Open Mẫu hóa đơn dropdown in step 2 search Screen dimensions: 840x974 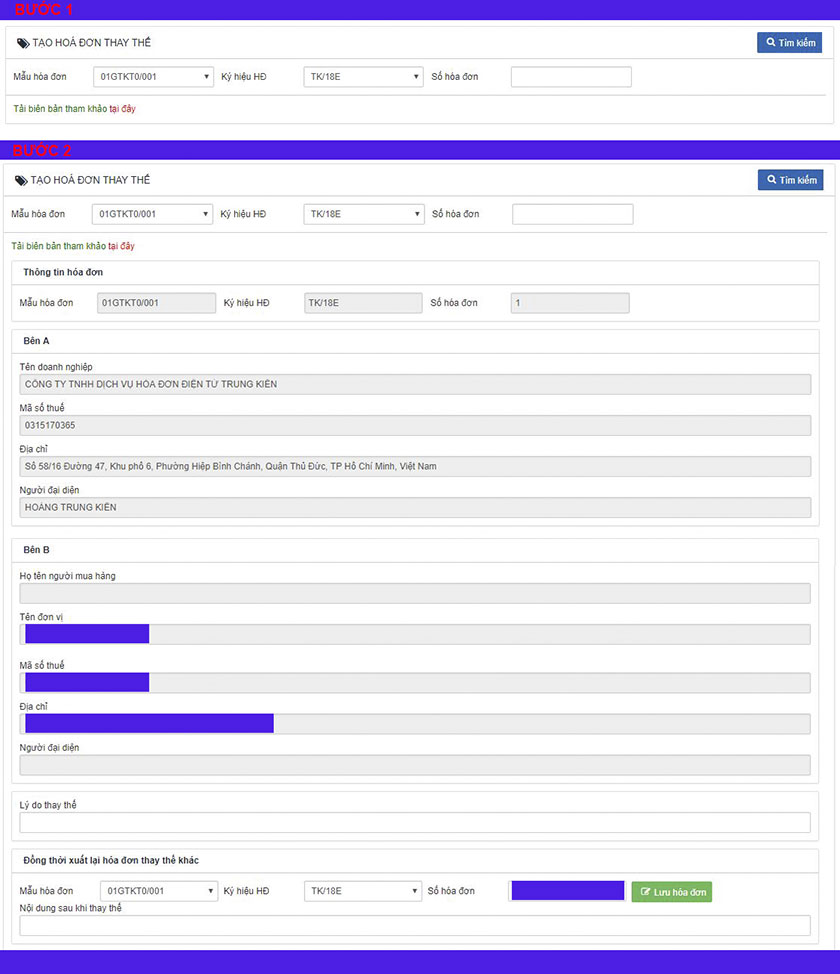pyautogui.click(x=152, y=214)
